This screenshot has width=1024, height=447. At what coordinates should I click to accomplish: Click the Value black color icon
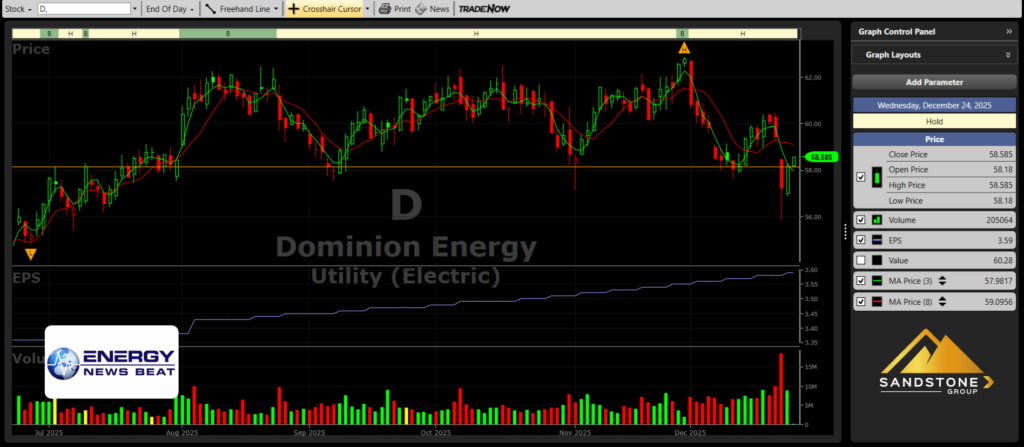click(876, 260)
